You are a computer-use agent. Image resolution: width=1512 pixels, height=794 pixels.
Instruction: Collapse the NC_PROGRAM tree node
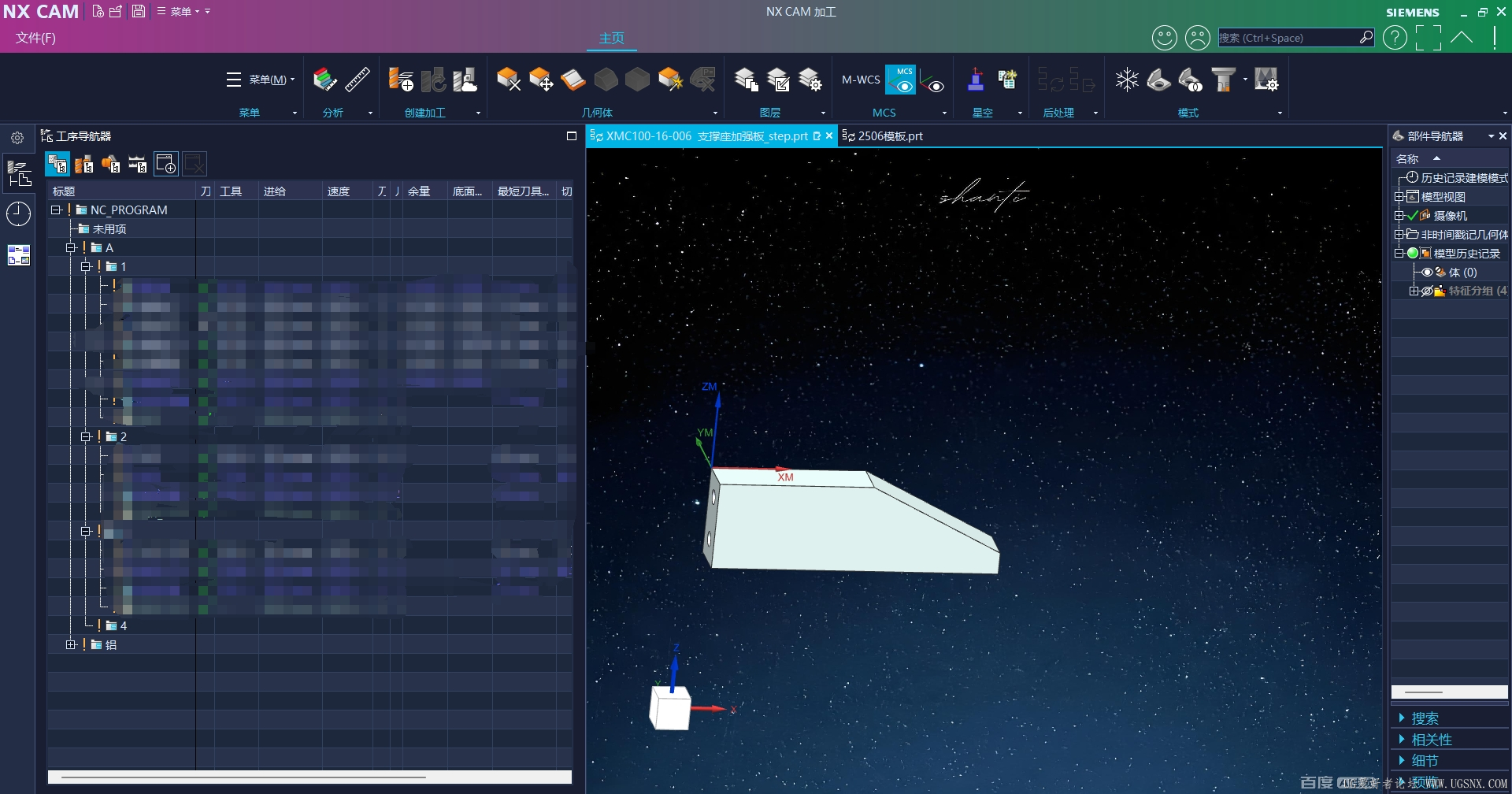point(56,210)
